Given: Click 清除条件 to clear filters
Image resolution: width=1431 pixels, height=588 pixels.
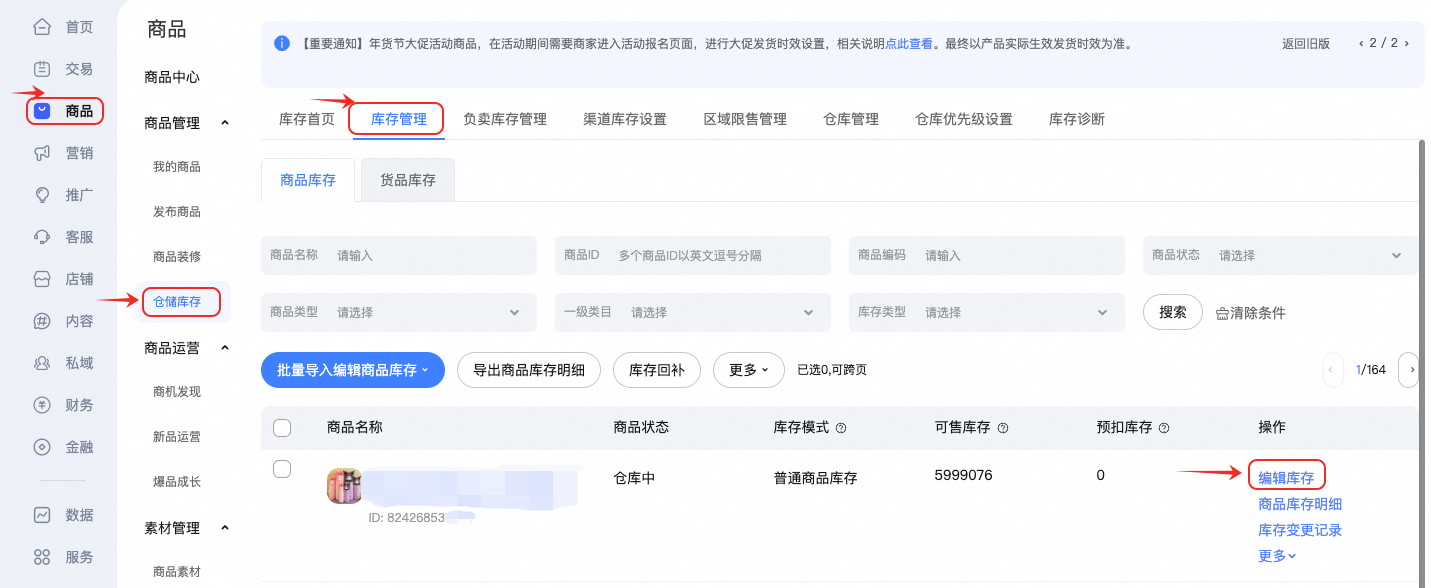Looking at the screenshot, I should (1251, 313).
